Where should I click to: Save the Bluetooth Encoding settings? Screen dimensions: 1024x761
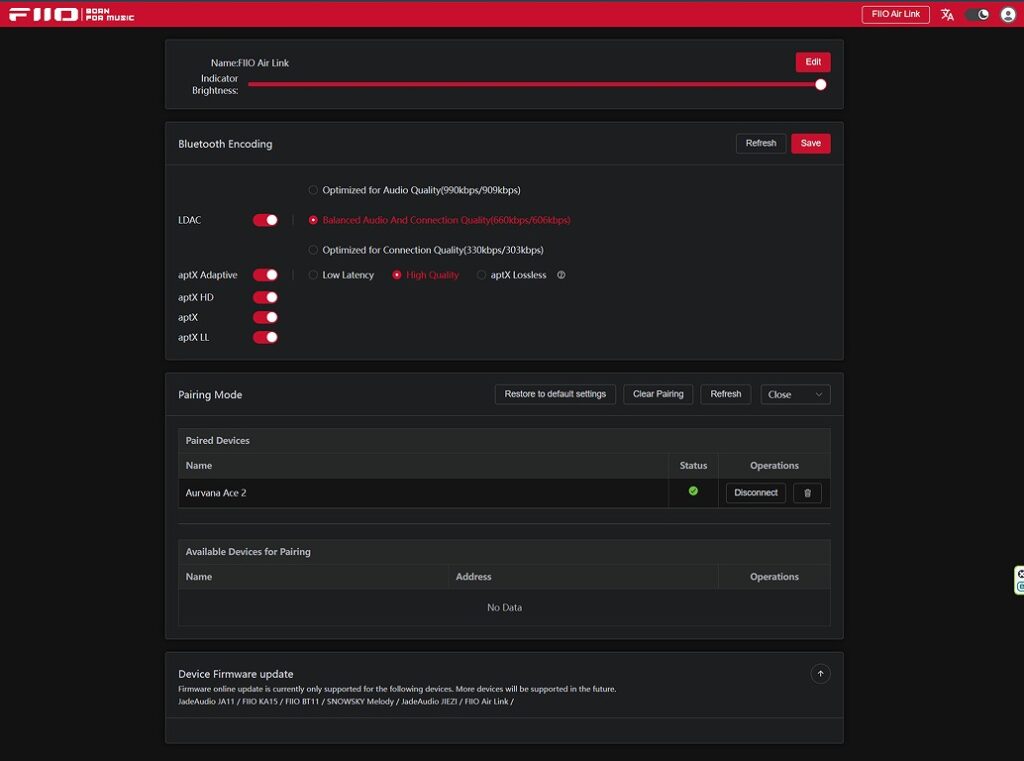810,143
